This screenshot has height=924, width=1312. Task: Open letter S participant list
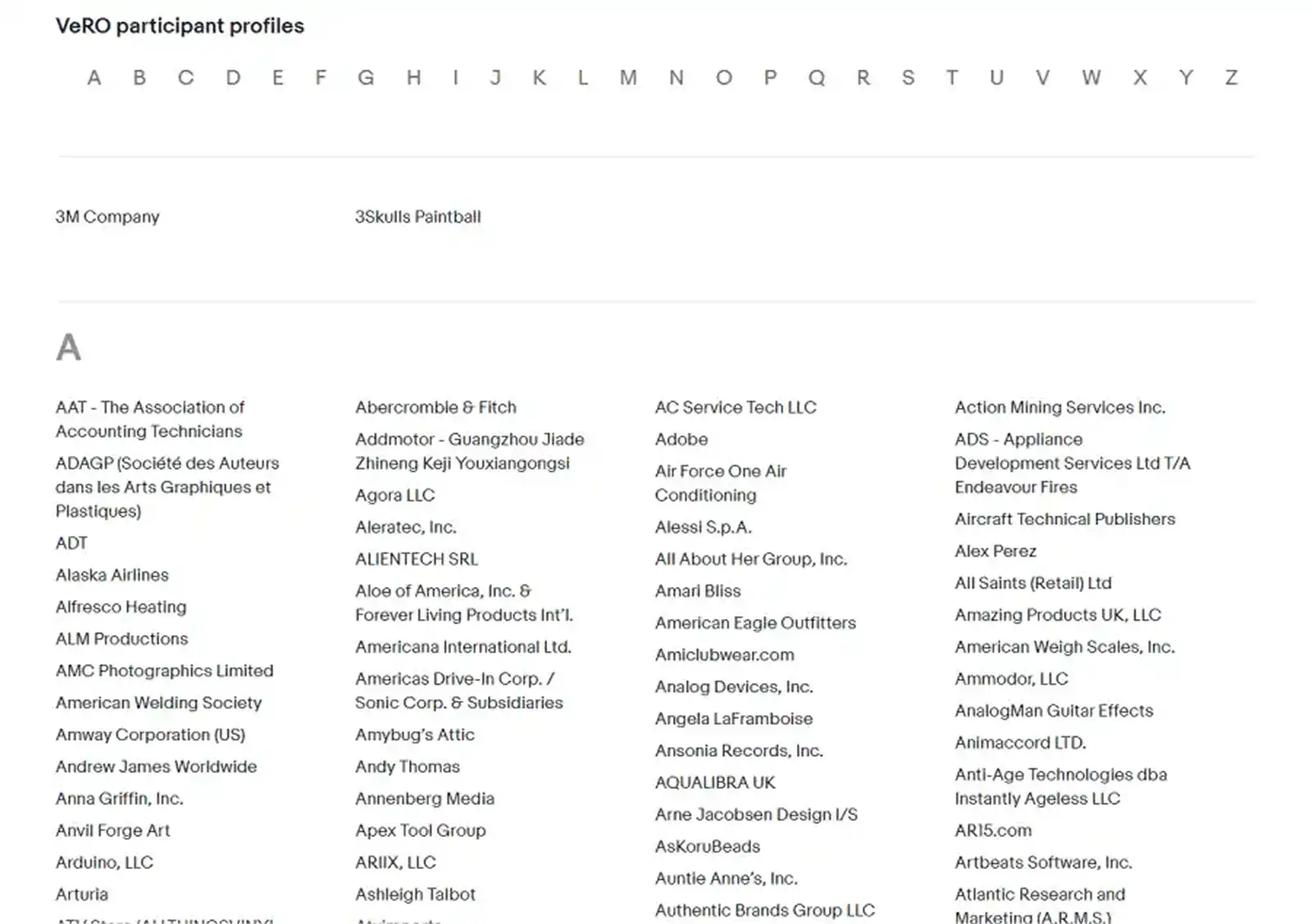[x=907, y=78]
